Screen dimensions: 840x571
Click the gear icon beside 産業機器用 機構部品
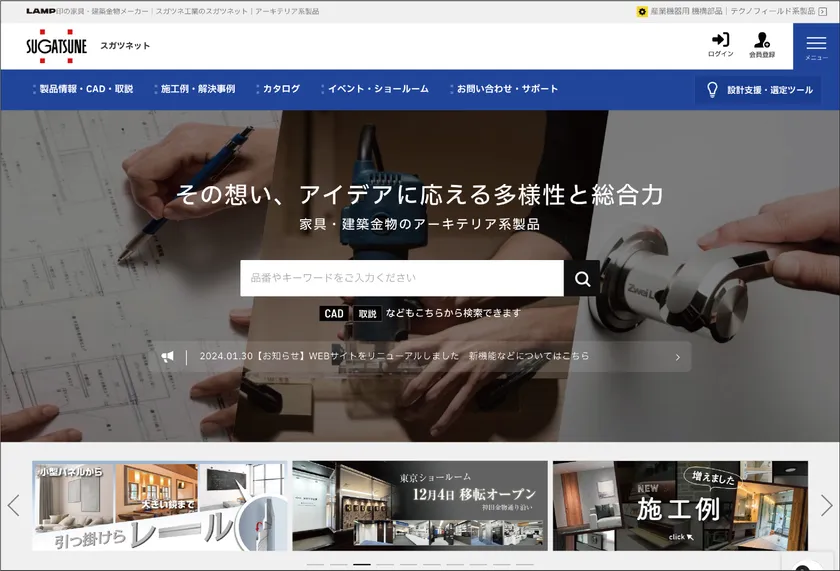pyautogui.click(x=642, y=11)
